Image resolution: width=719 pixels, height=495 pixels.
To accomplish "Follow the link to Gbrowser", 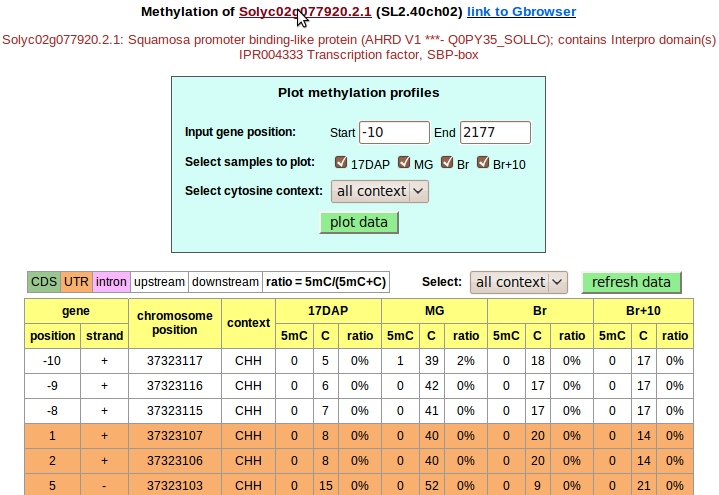I will (521, 11).
